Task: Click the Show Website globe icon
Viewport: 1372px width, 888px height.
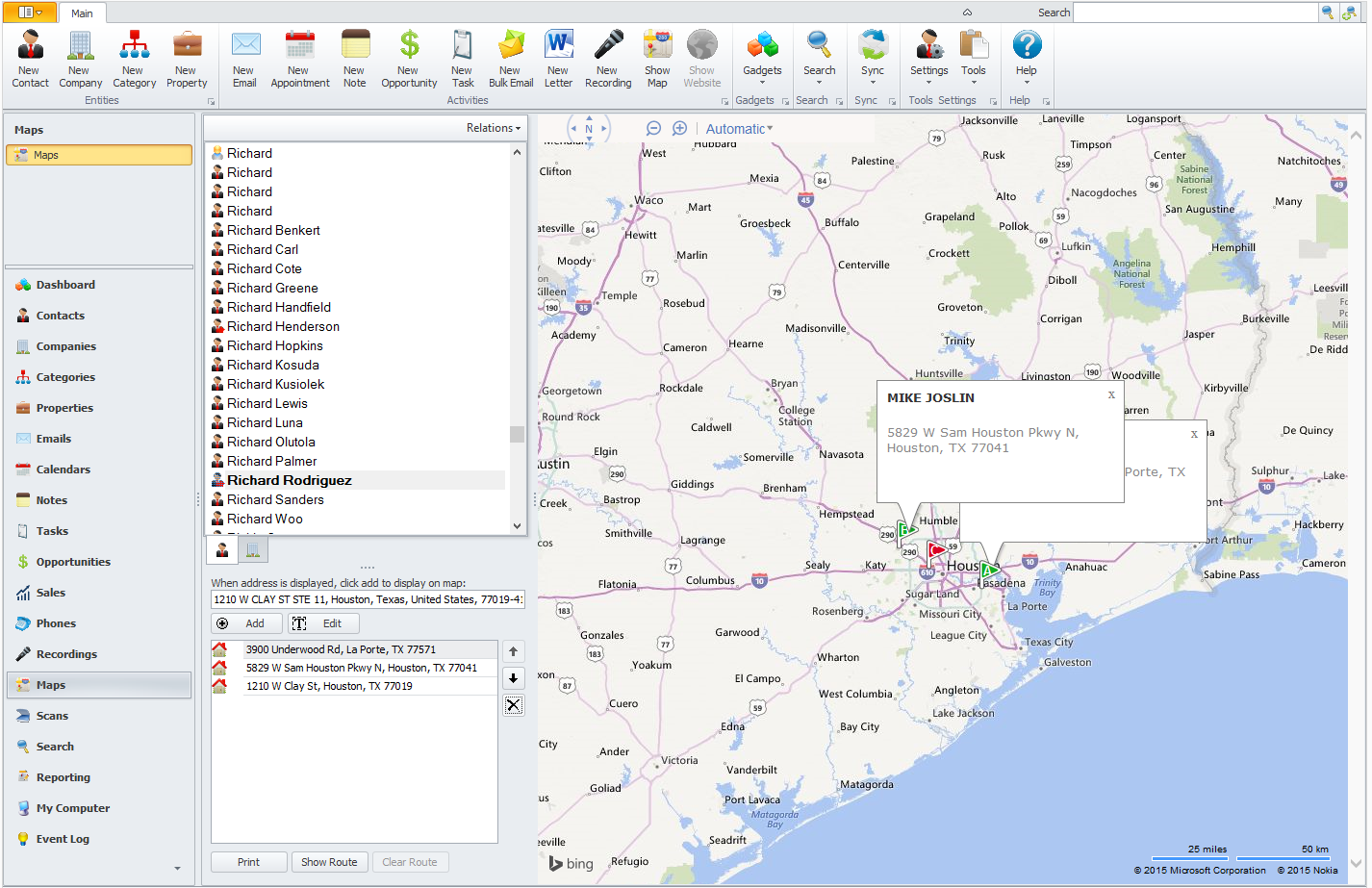Action: click(702, 59)
